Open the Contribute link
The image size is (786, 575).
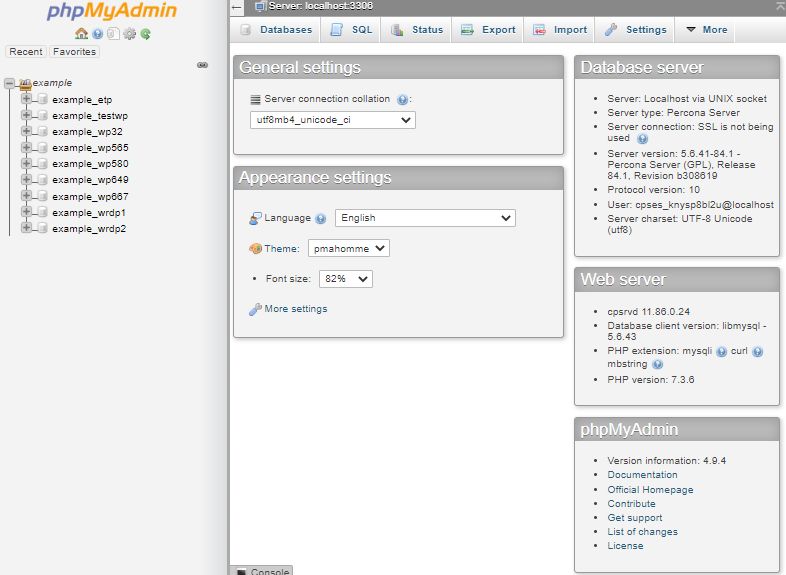(x=631, y=504)
